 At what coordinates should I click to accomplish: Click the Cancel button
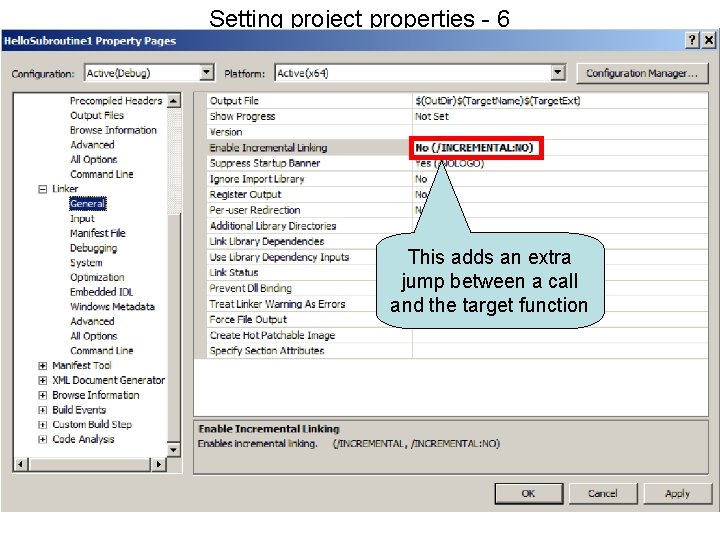602,494
